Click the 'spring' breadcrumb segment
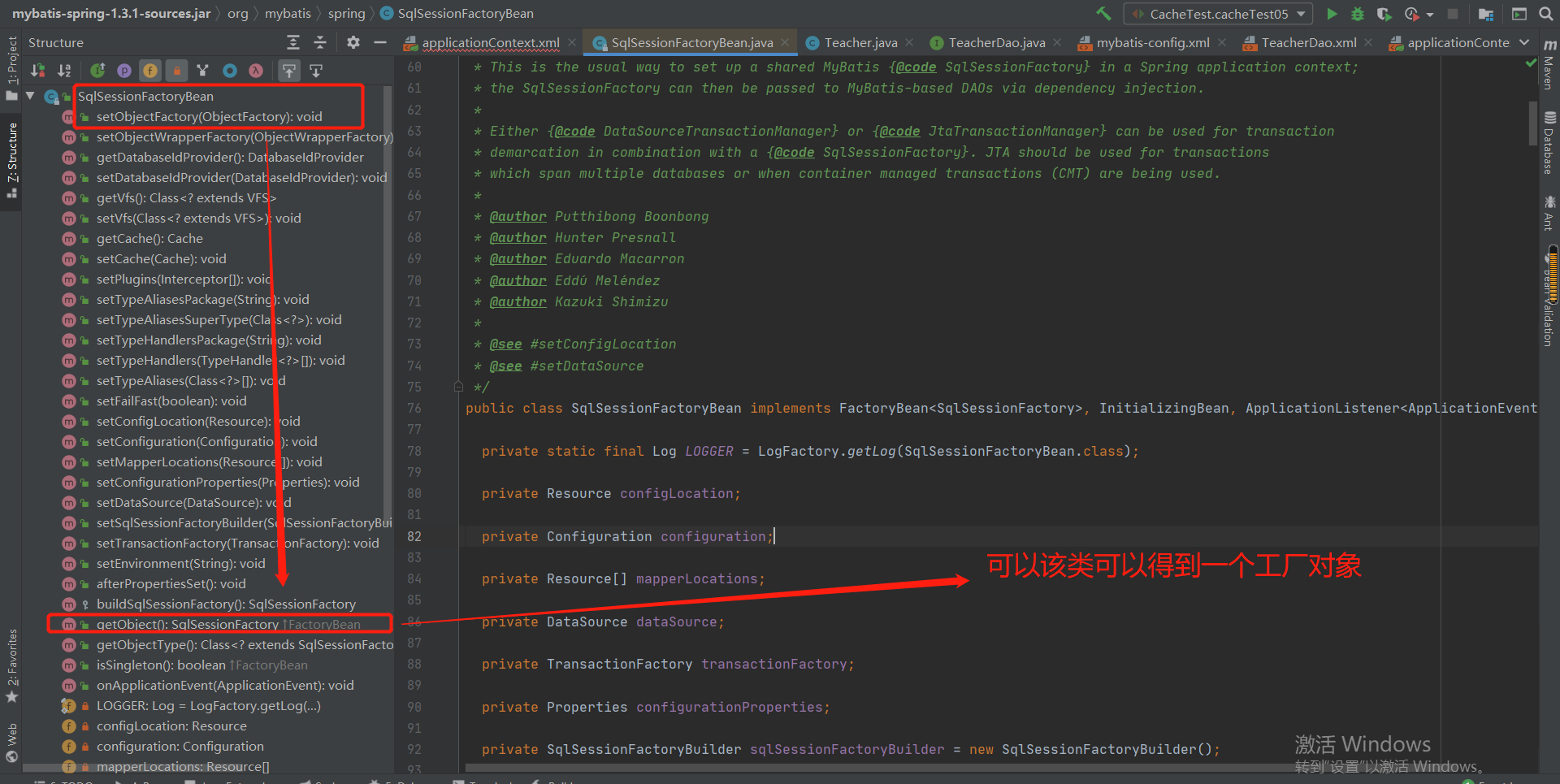Image resolution: width=1560 pixels, height=784 pixels. point(347,13)
